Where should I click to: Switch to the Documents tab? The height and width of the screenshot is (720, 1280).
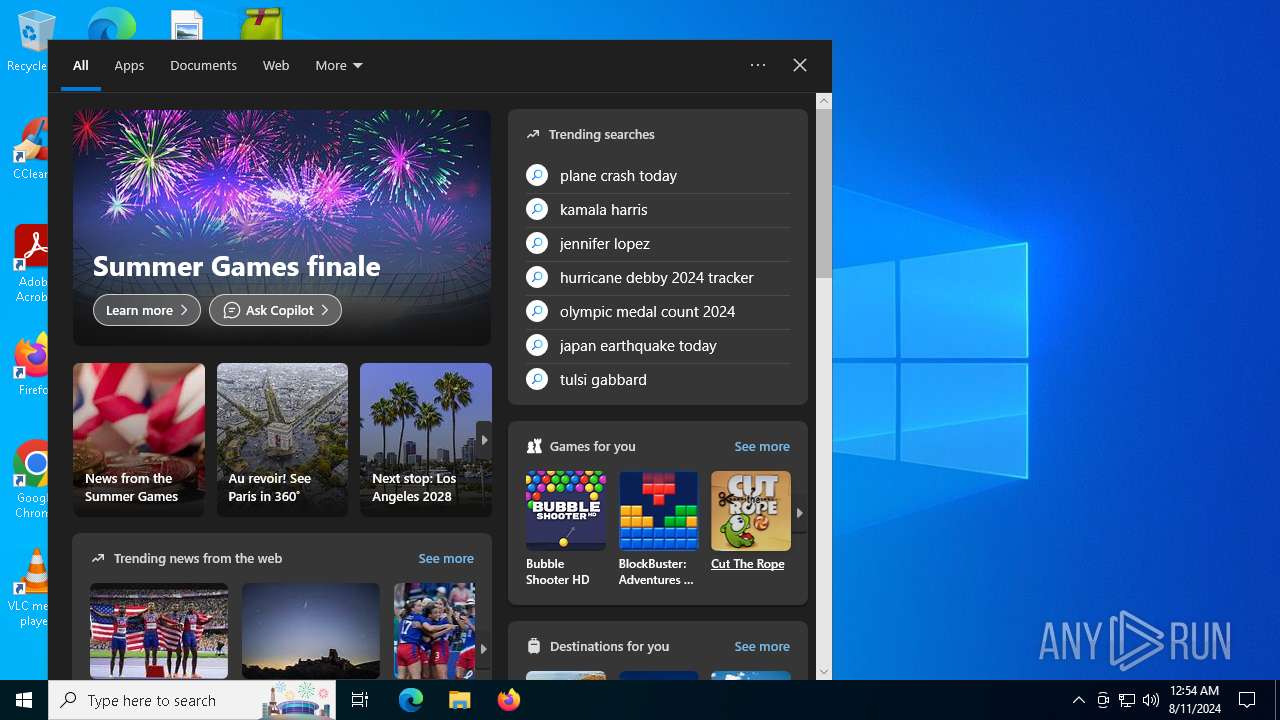click(203, 65)
